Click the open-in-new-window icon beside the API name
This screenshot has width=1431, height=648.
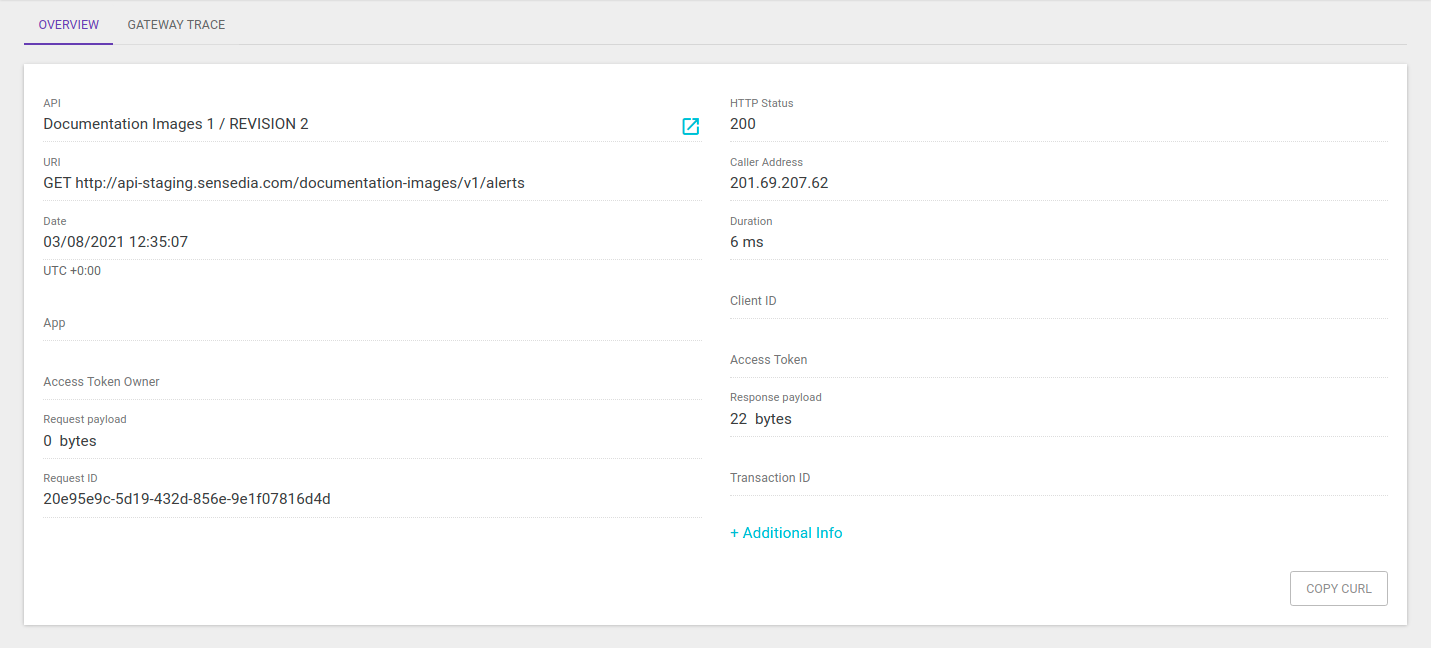(x=690, y=127)
